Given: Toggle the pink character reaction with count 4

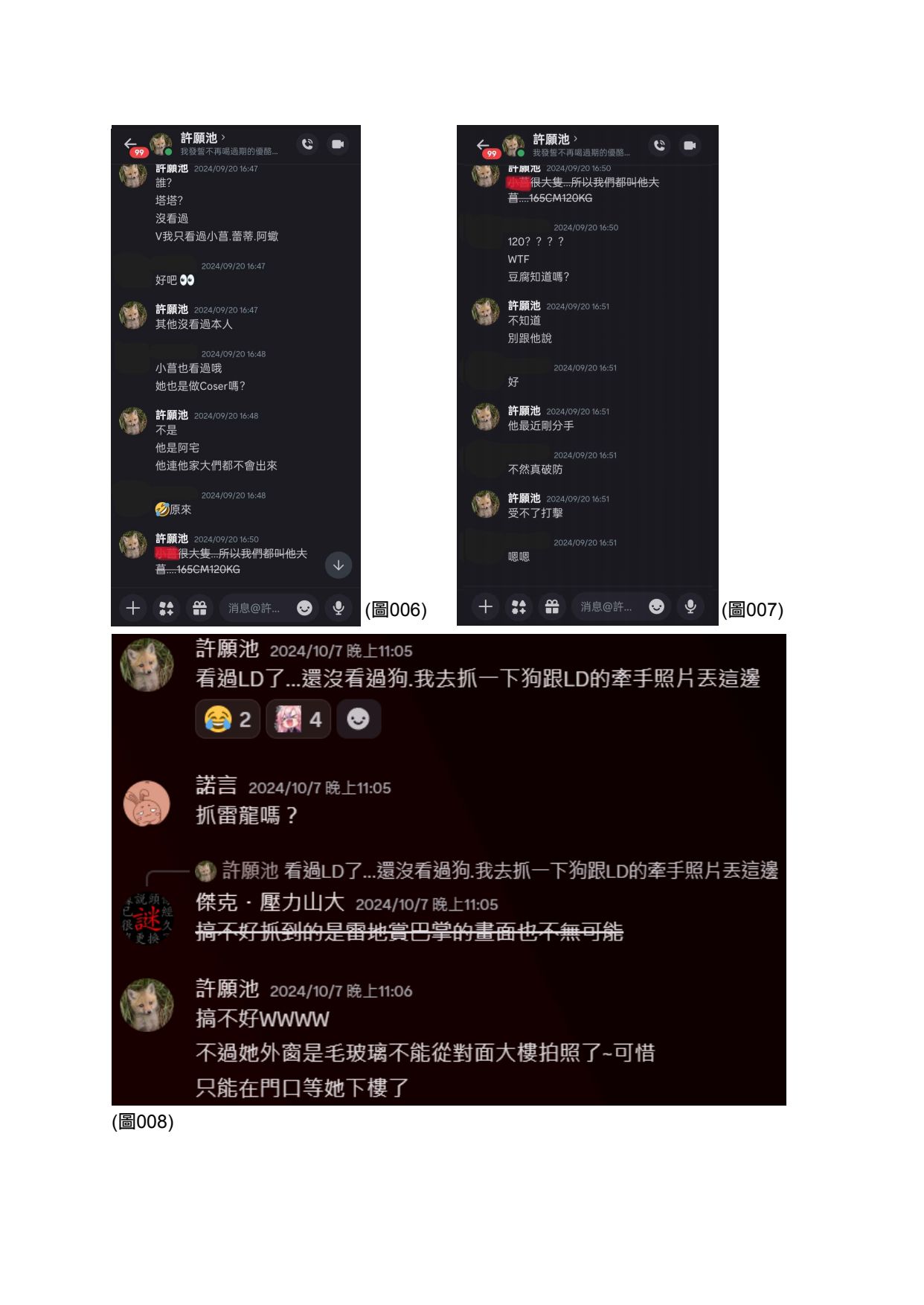Looking at the screenshot, I should pyautogui.click(x=298, y=719).
